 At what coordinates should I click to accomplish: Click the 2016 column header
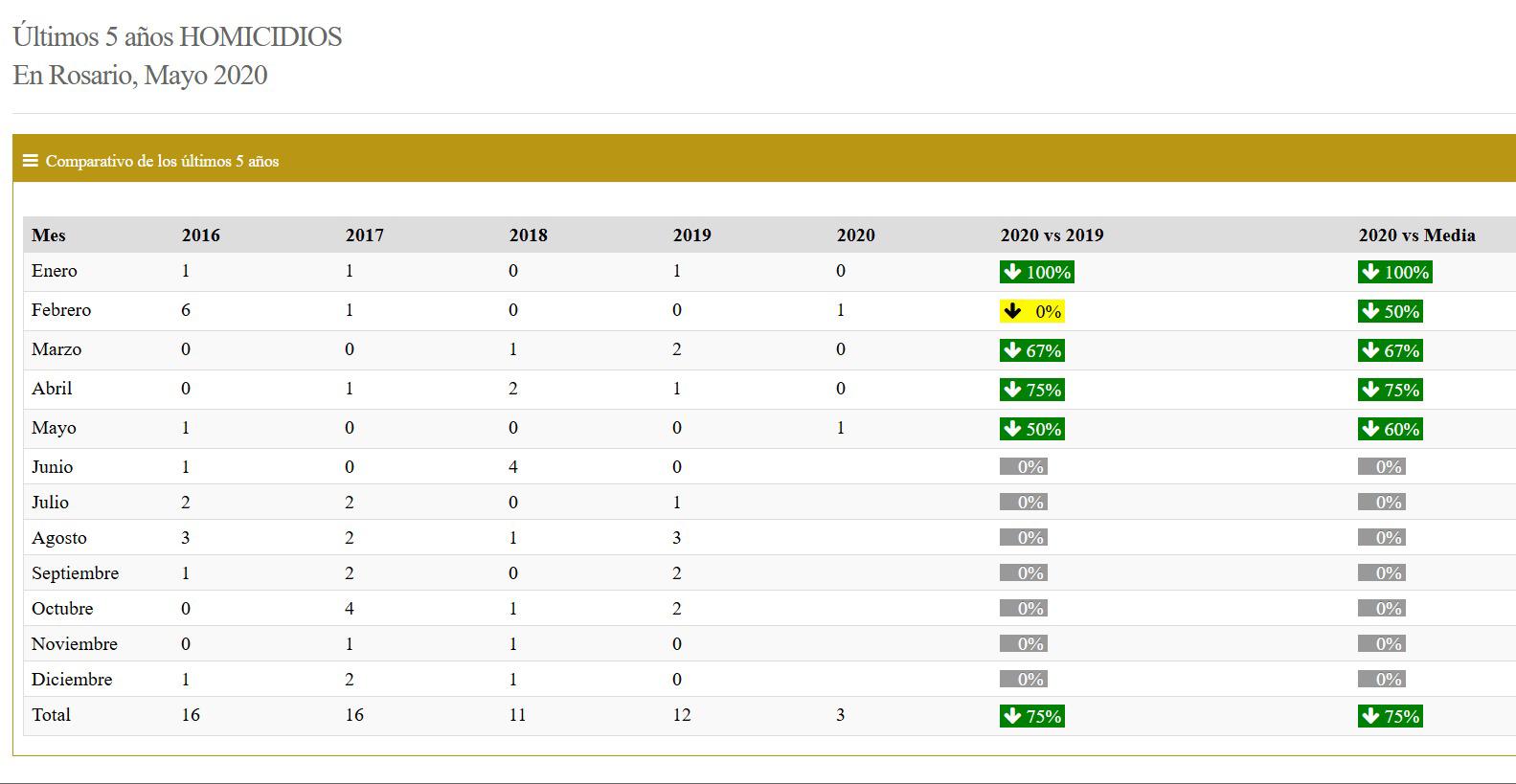(201, 235)
